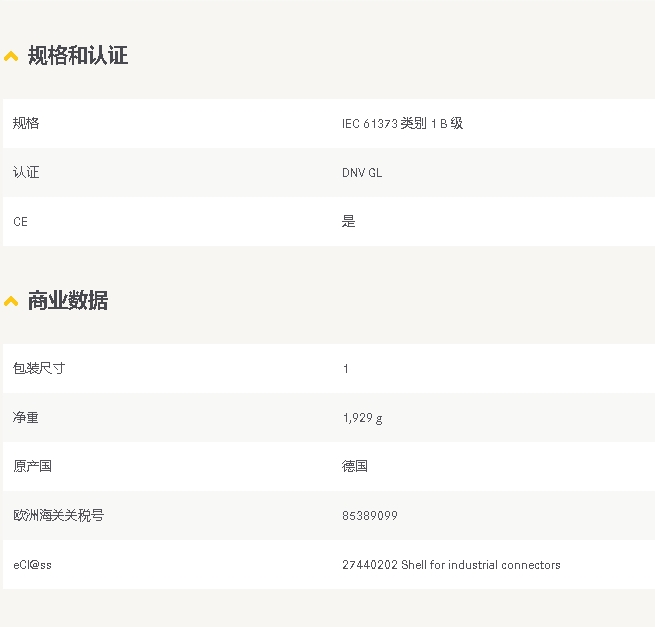Select the 是 value in CE row
The width and height of the screenshot is (655, 627).
[348, 221]
